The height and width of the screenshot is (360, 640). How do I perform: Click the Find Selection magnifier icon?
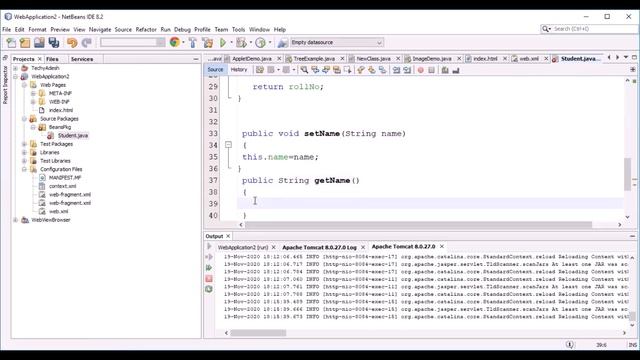point(304,70)
